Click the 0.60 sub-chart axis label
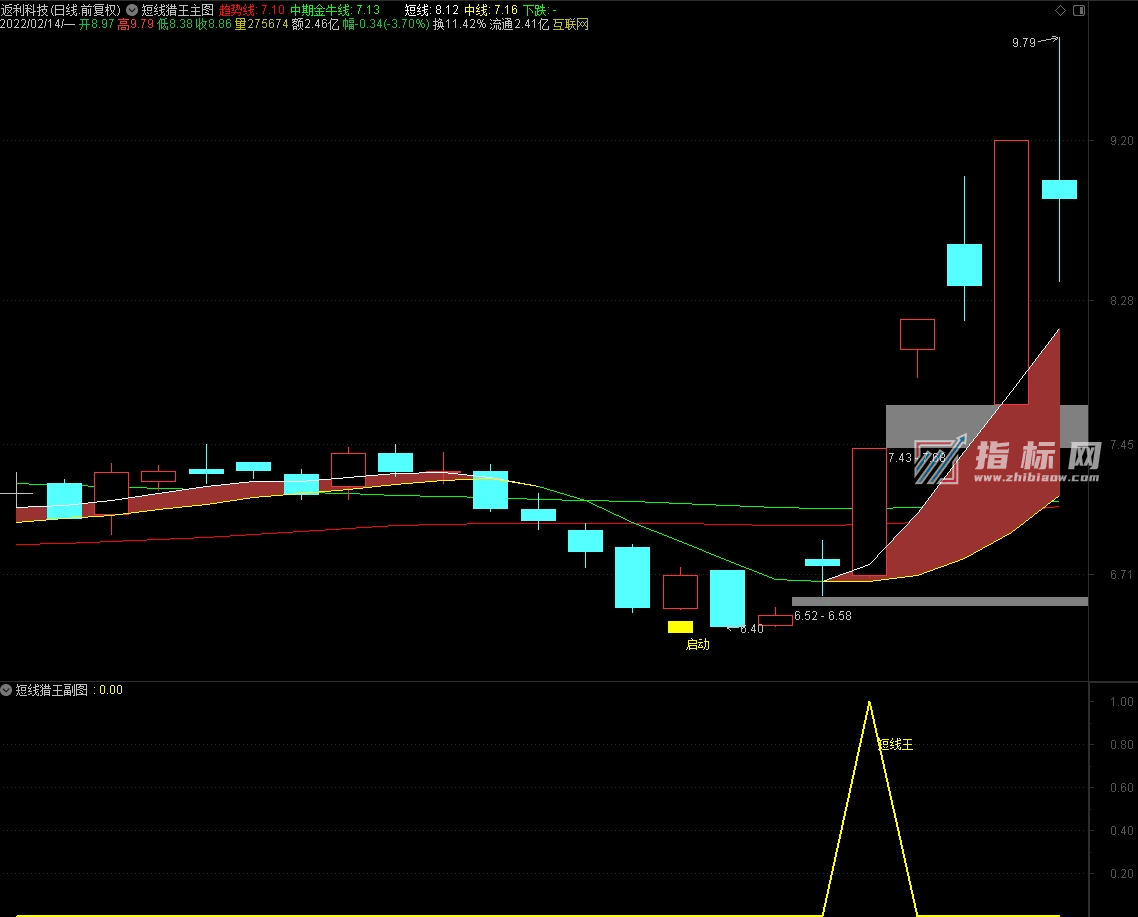Image resolution: width=1138 pixels, height=917 pixels. (x=1121, y=787)
